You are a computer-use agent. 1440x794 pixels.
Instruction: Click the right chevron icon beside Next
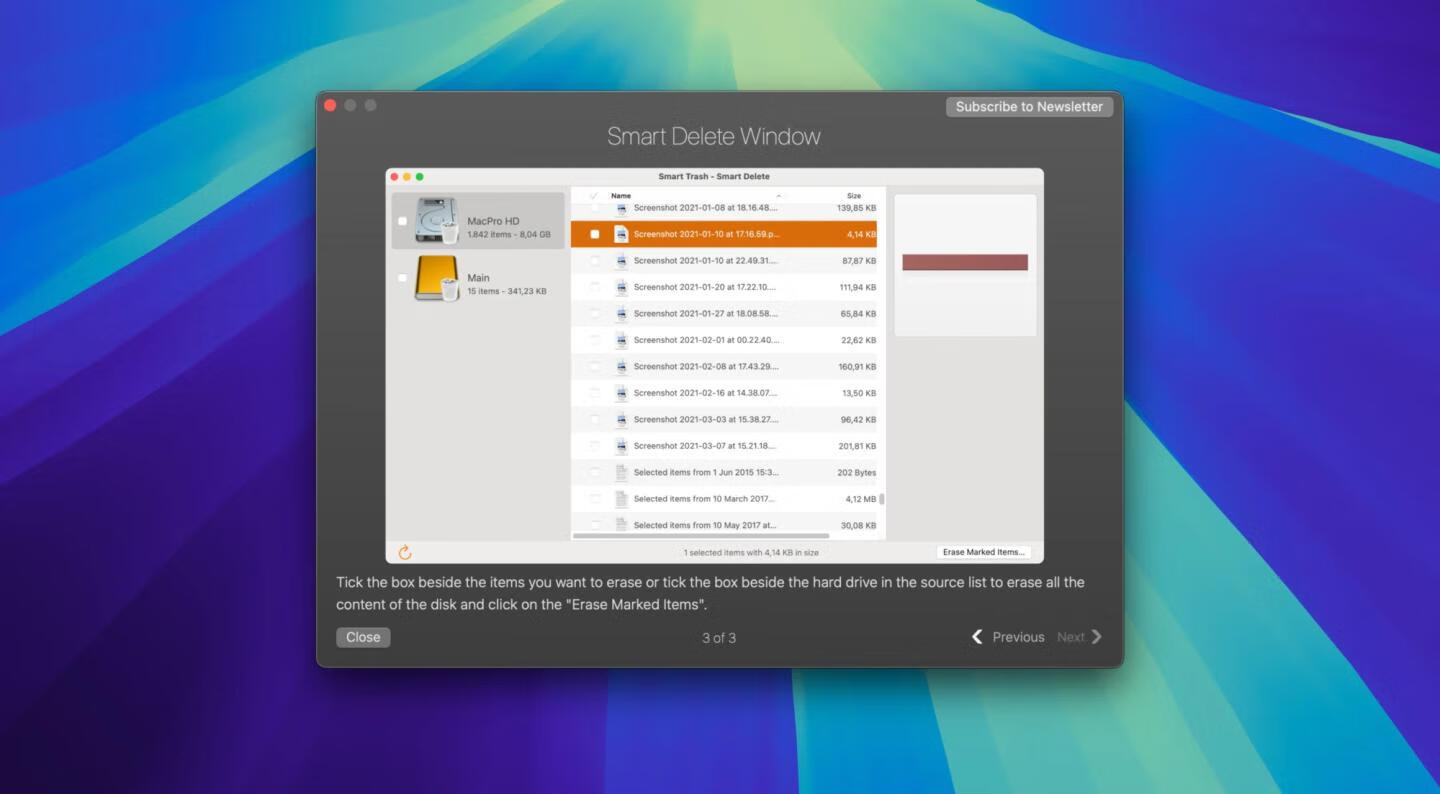click(1097, 637)
